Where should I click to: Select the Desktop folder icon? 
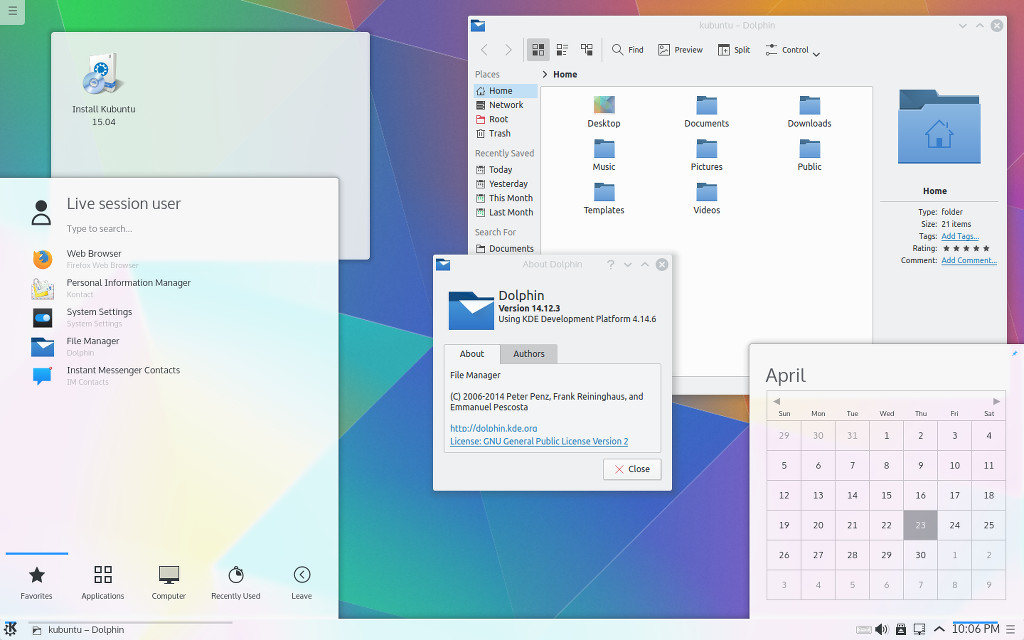tap(603, 105)
